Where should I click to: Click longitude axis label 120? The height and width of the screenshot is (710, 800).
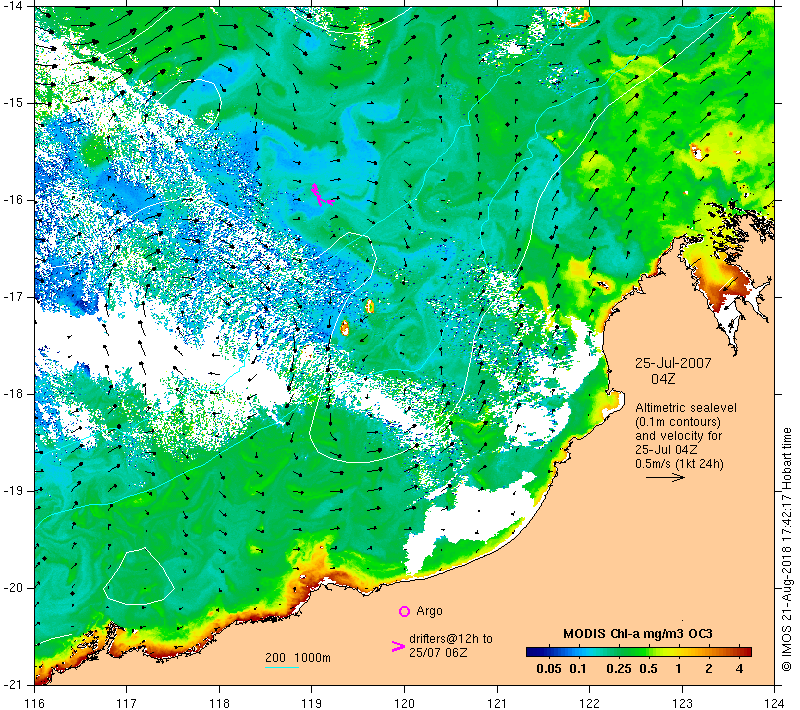click(x=405, y=703)
